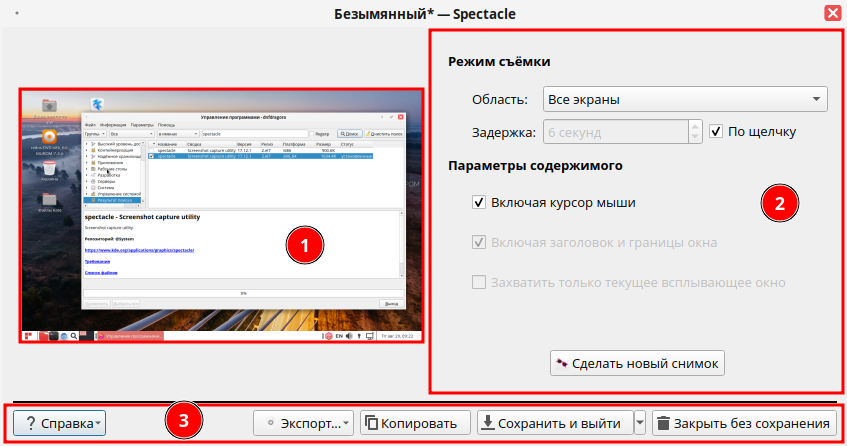Close the Spectacle window with red X

coord(832,14)
